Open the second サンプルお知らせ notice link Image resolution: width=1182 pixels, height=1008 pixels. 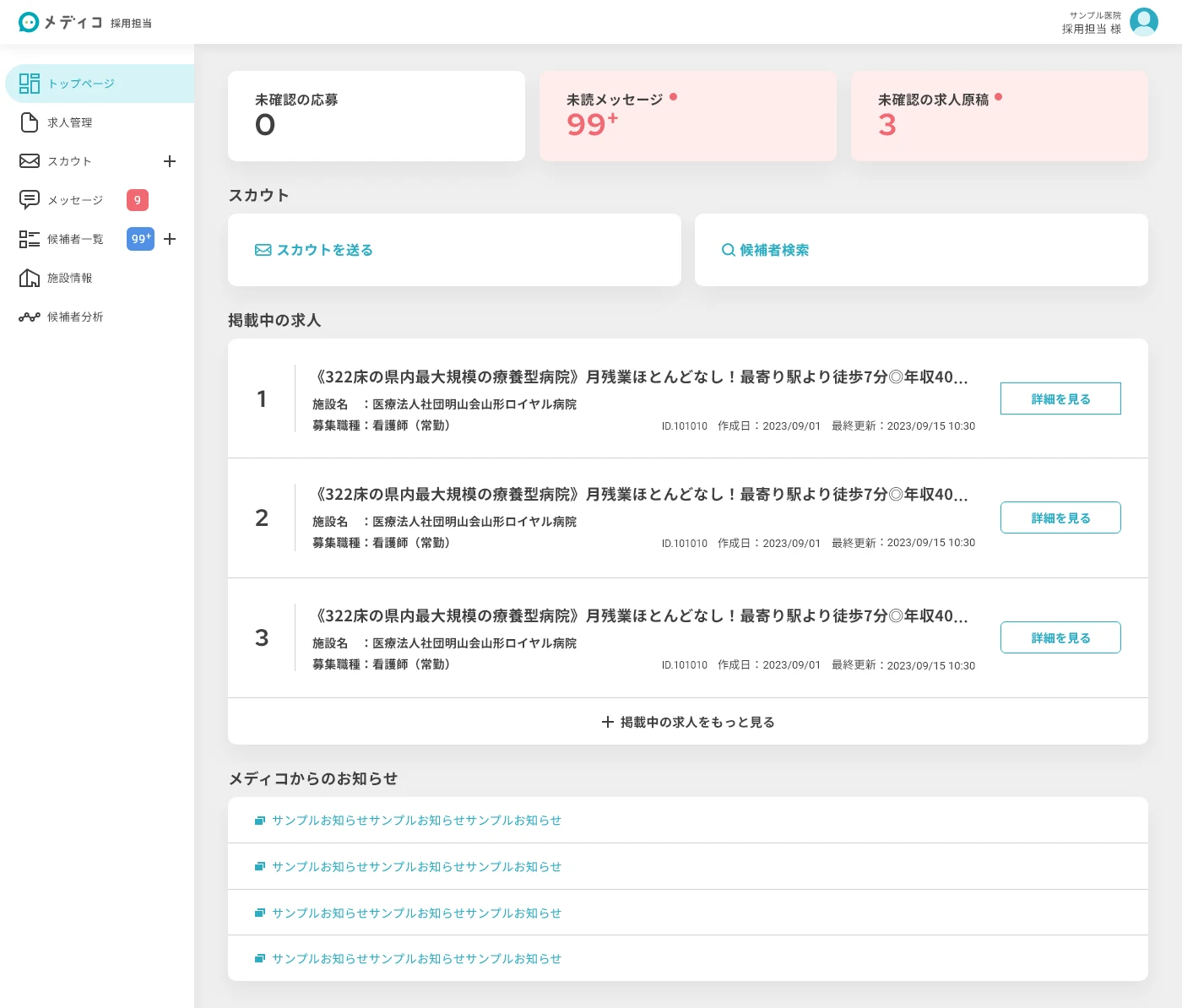point(416,867)
